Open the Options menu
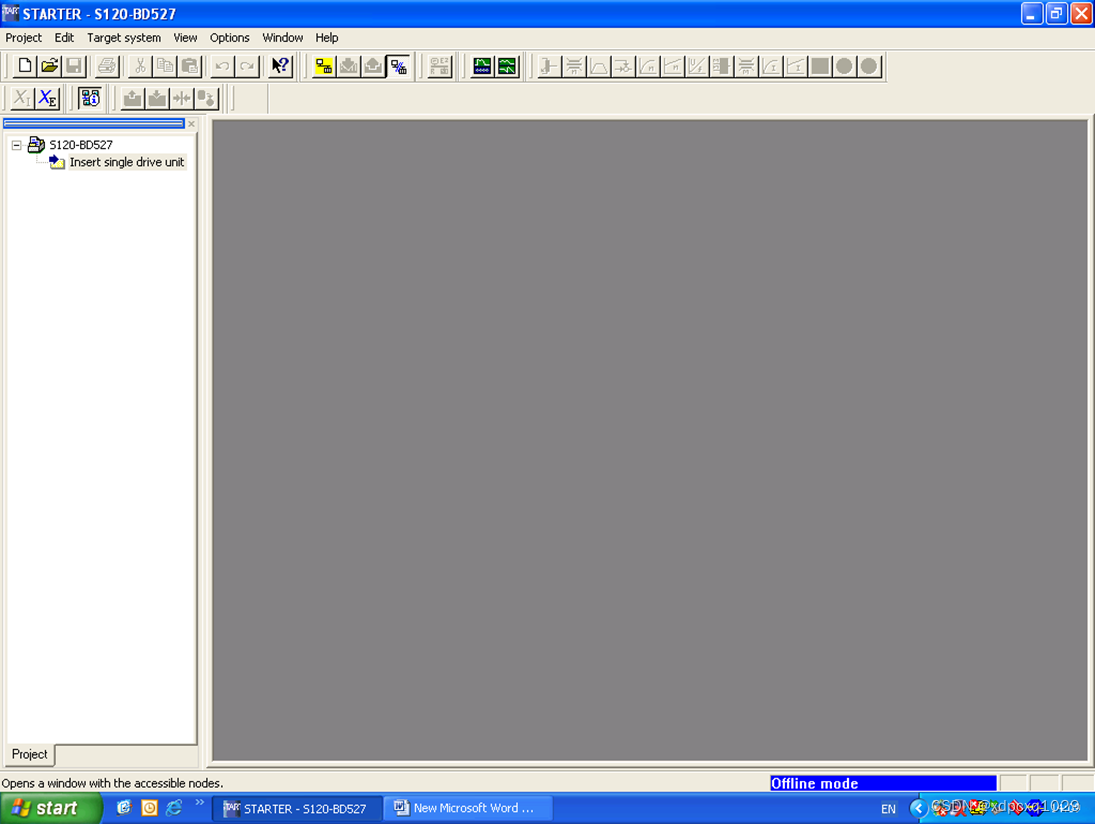Image resolution: width=1095 pixels, height=824 pixels. 230,38
